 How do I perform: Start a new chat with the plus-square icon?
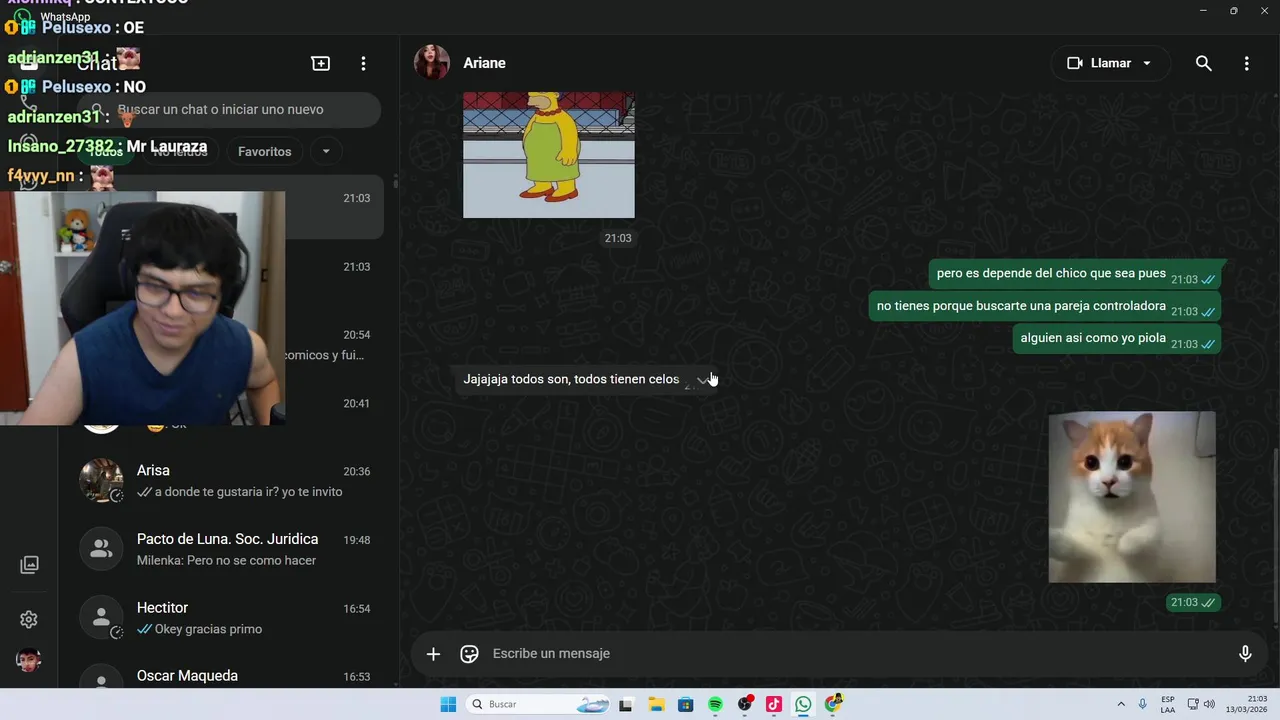click(x=321, y=63)
